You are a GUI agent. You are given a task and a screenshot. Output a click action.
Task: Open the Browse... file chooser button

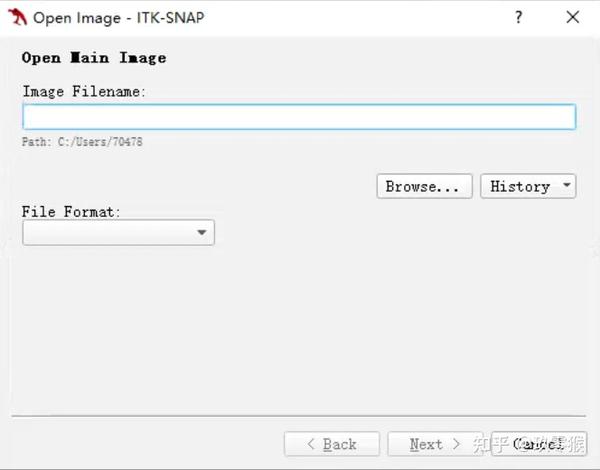pos(424,186)
